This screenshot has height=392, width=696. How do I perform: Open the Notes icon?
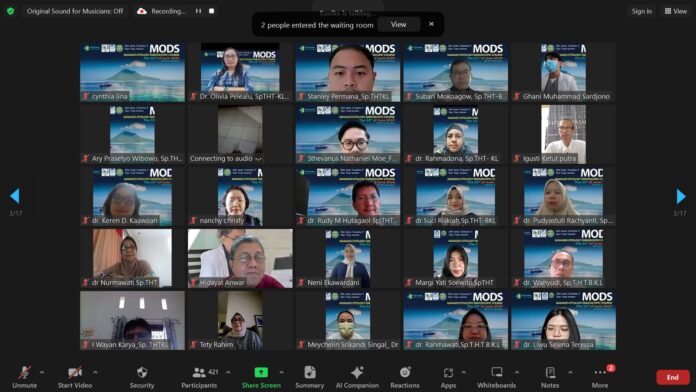[550, 372]
